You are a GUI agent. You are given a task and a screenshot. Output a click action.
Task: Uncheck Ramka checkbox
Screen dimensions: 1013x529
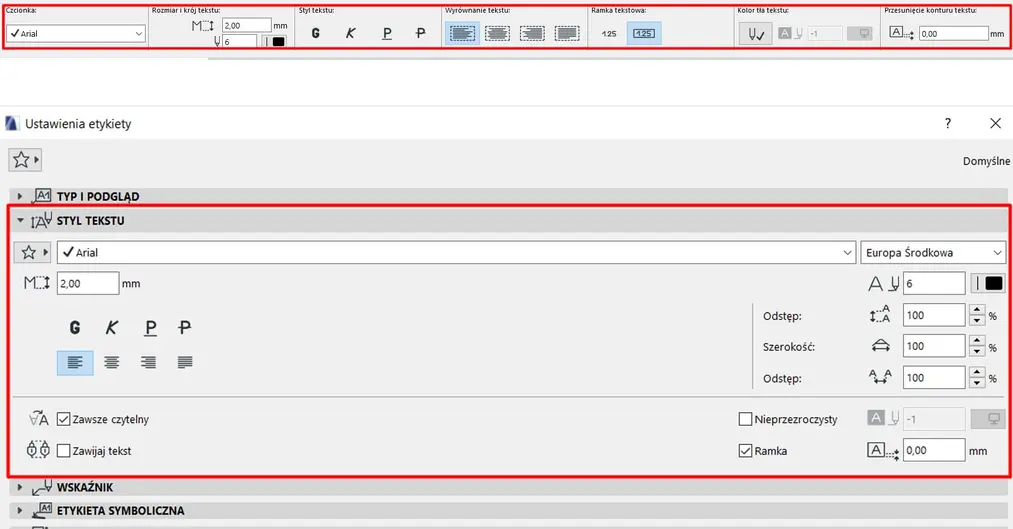coord(745,451)
